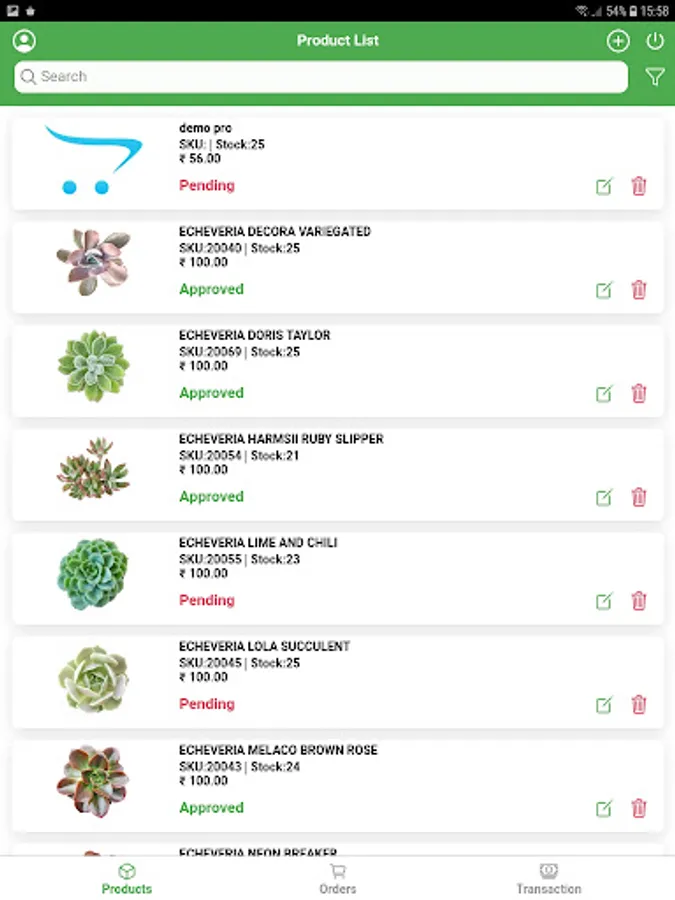Open the Transaction tab
This screenshot has width=675, height=900.
click(x=548, y=878)
